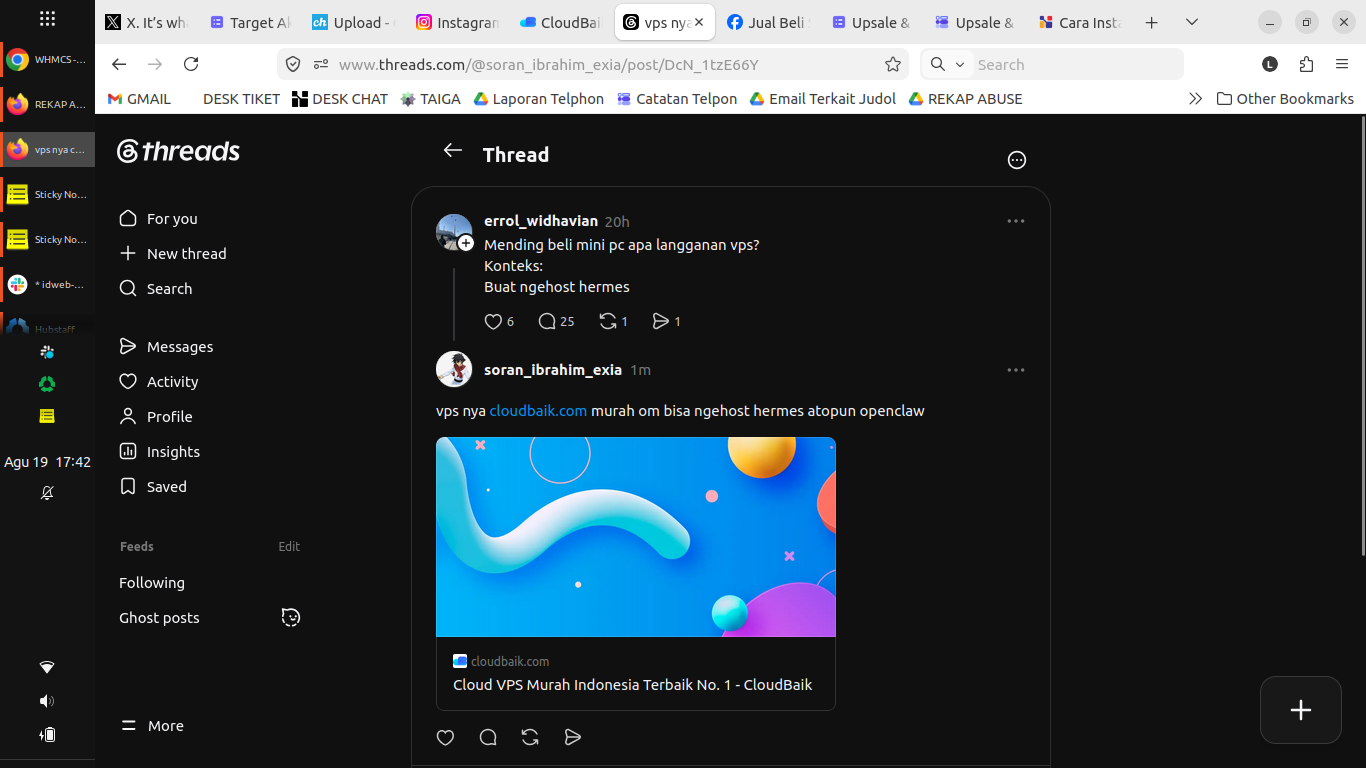Open Ghost posts feed settings icon
This screenshot has height=768, width=1366.
[x=291, y=617]
